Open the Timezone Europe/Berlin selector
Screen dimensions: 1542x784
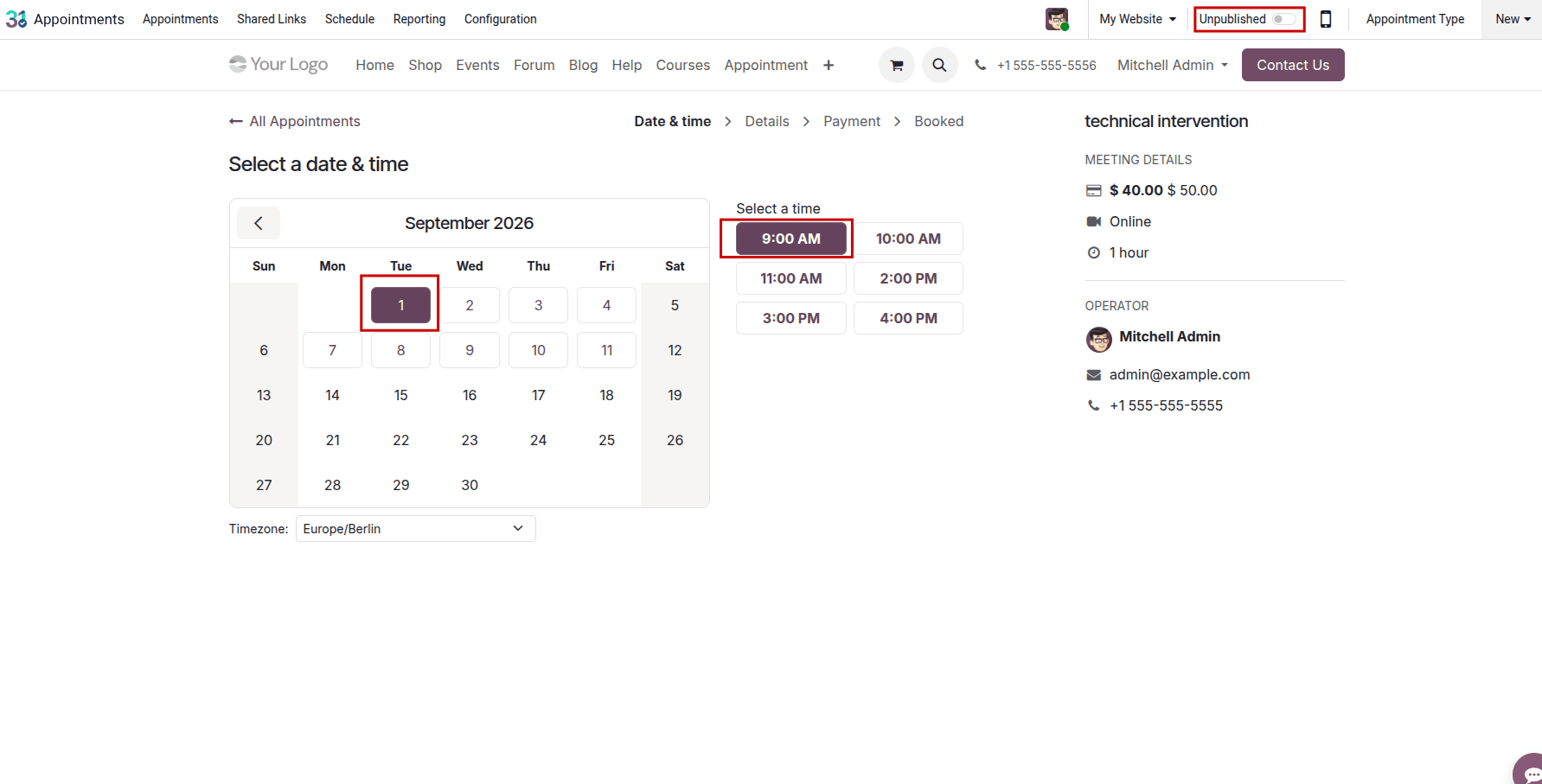[x=416, y=529]
